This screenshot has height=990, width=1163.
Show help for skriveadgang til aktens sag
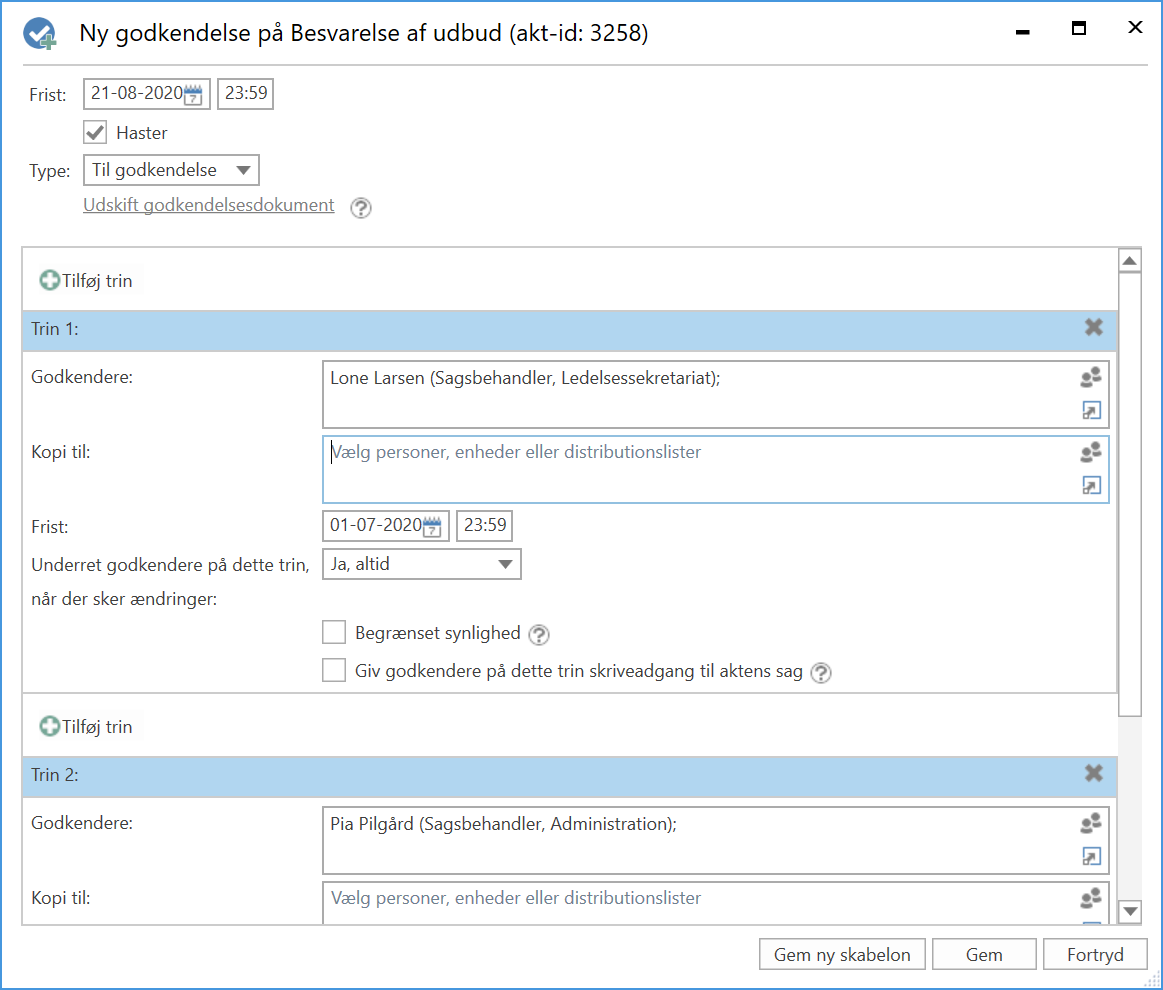(821, 673)
